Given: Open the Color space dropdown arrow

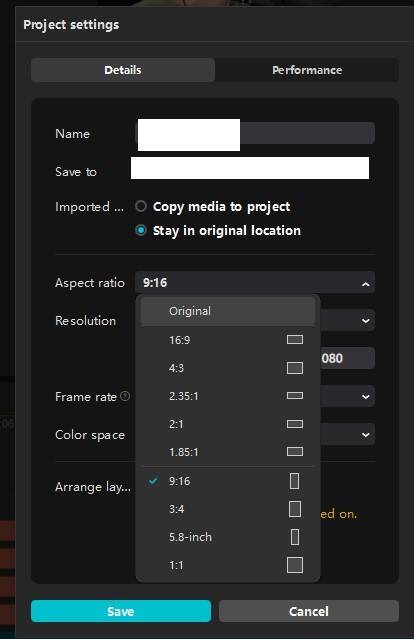Looking at the screenshot, I should click(366, 435).
